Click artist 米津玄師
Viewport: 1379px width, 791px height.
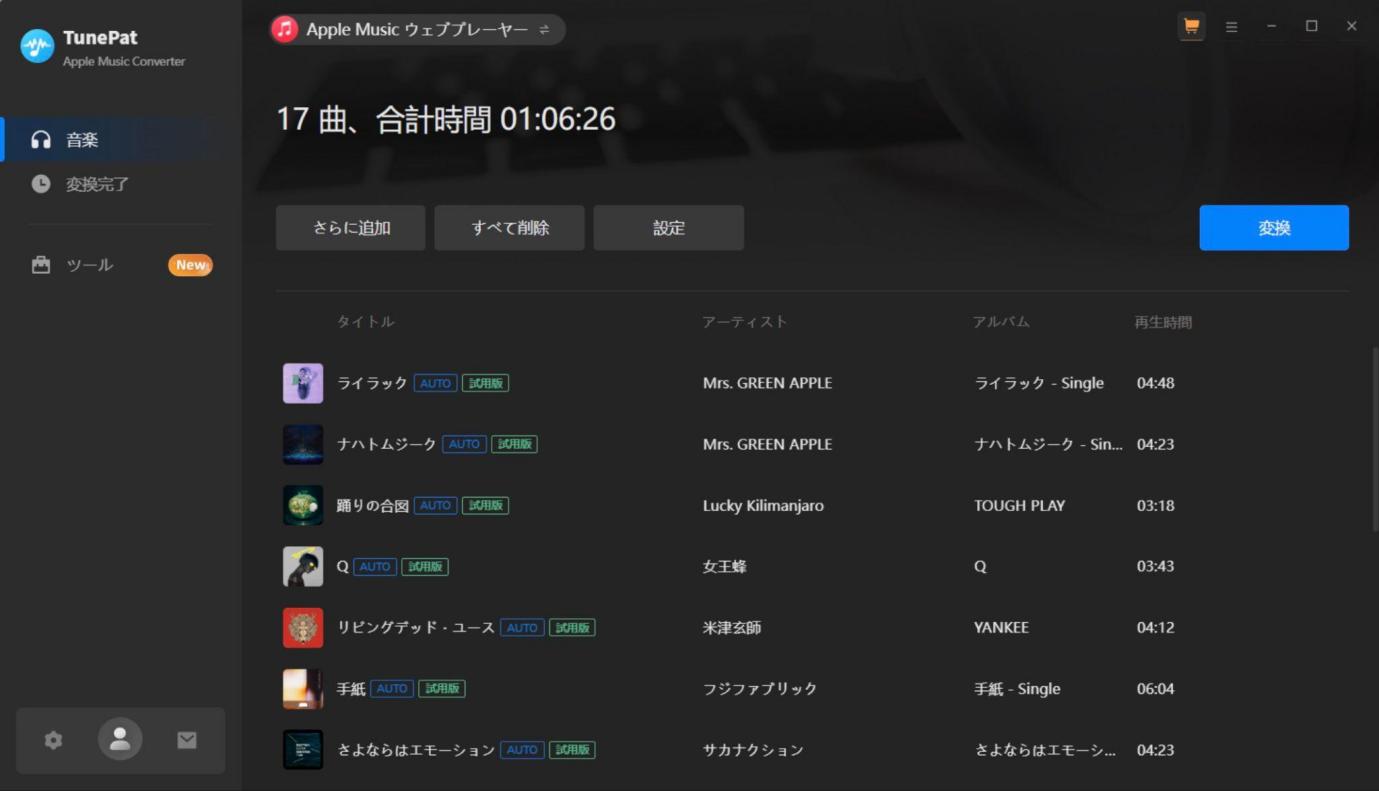pos(732,627)
